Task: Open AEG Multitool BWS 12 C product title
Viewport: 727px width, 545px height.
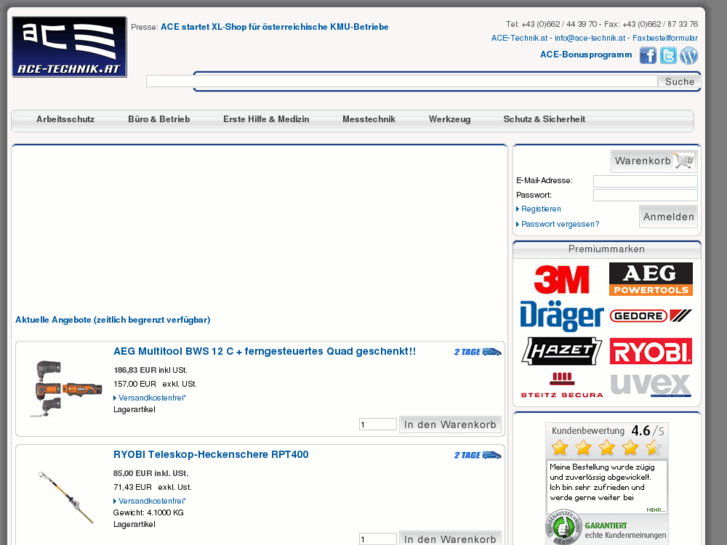Action: click(x=264, y=352)
